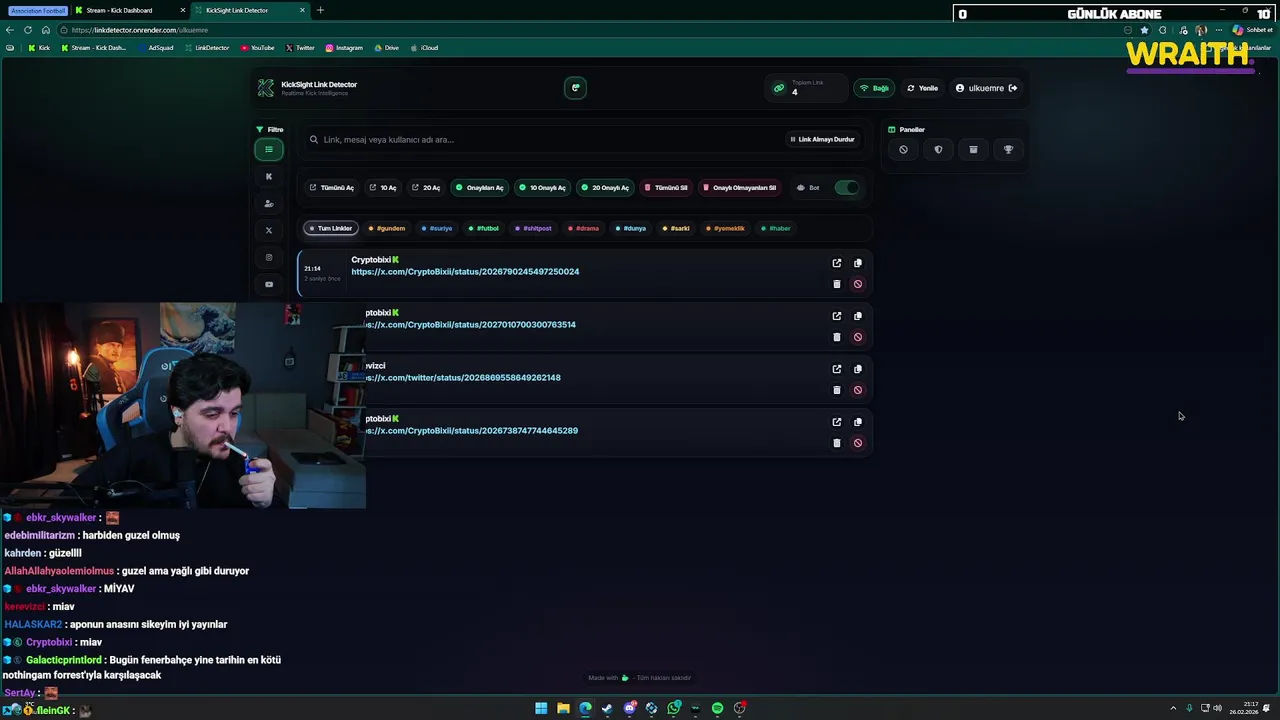
Task: Filter by #futbol tag
Action: 484,228
